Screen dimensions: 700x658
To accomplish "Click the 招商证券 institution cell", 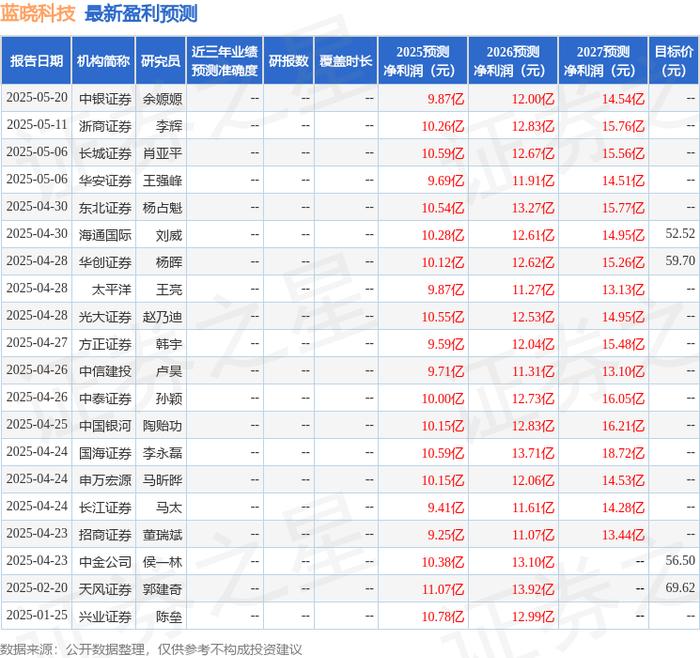I will [105, 534].
